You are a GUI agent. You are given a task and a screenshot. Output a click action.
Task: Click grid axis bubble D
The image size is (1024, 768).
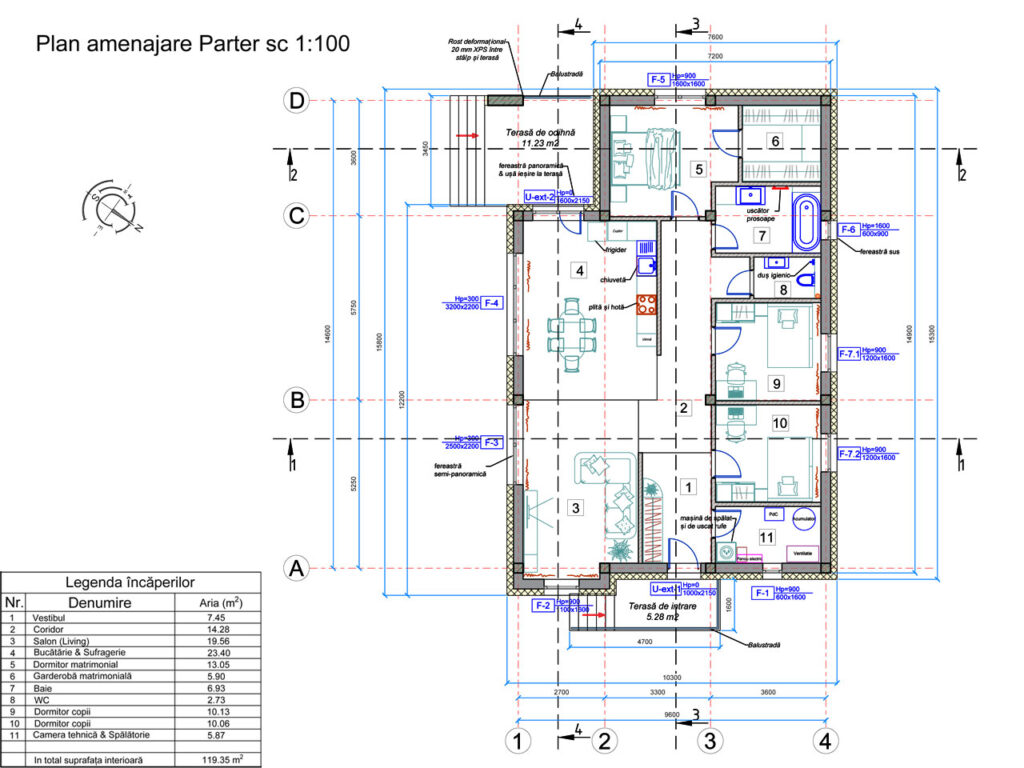(296, 101)
